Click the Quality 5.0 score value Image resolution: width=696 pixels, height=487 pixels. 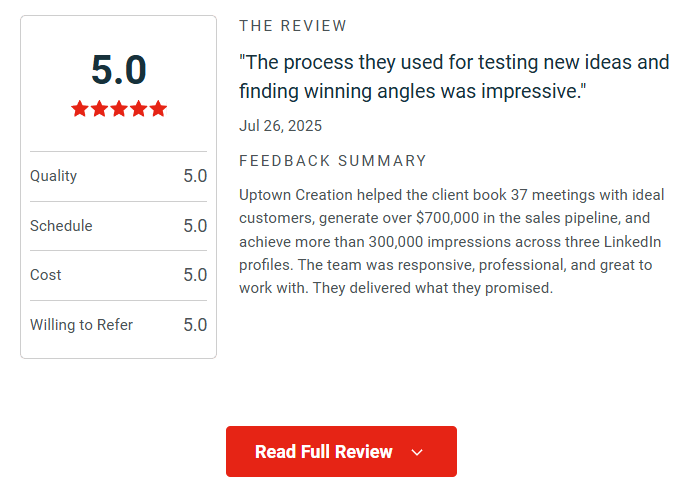click(x=195, y=176)
